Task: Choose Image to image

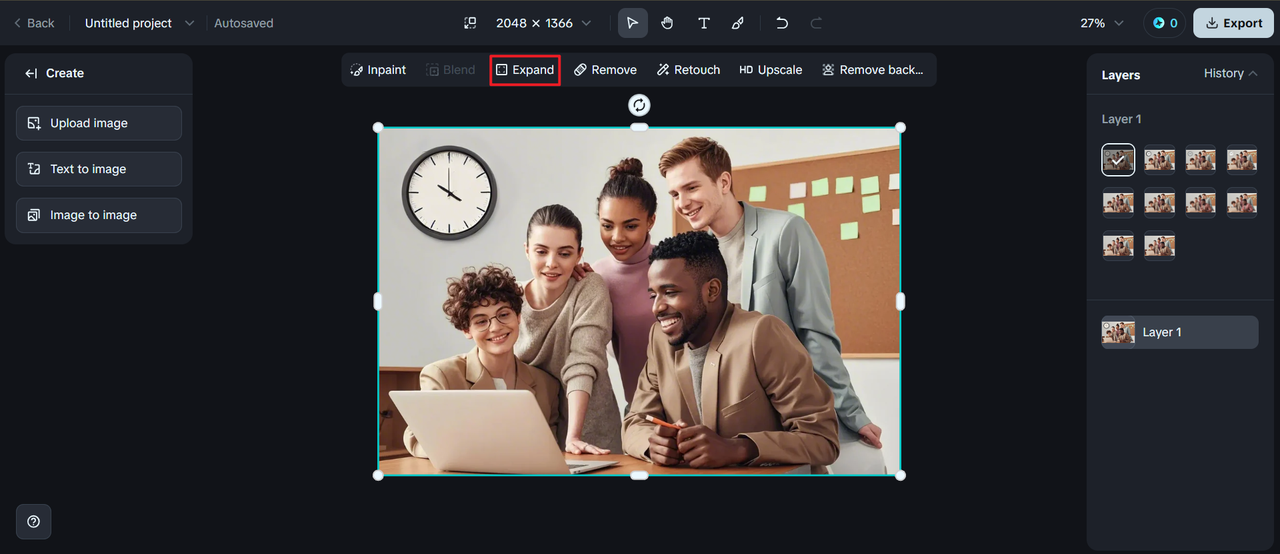Action: [x=99, y=215]
